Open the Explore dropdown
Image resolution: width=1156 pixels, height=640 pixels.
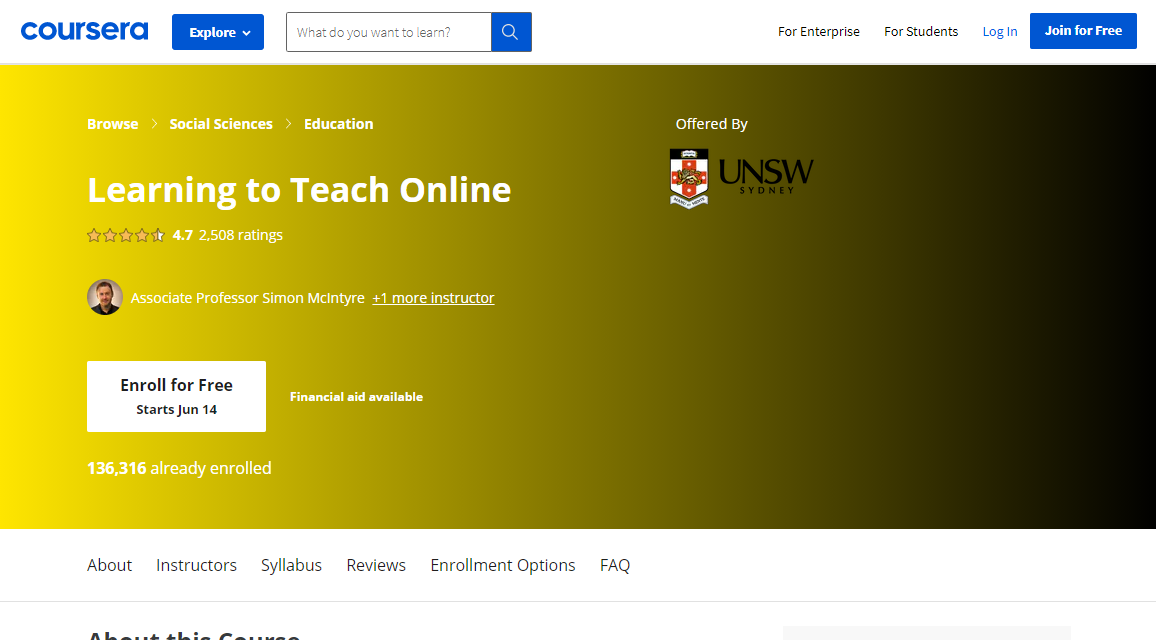[x=217, y=31]
